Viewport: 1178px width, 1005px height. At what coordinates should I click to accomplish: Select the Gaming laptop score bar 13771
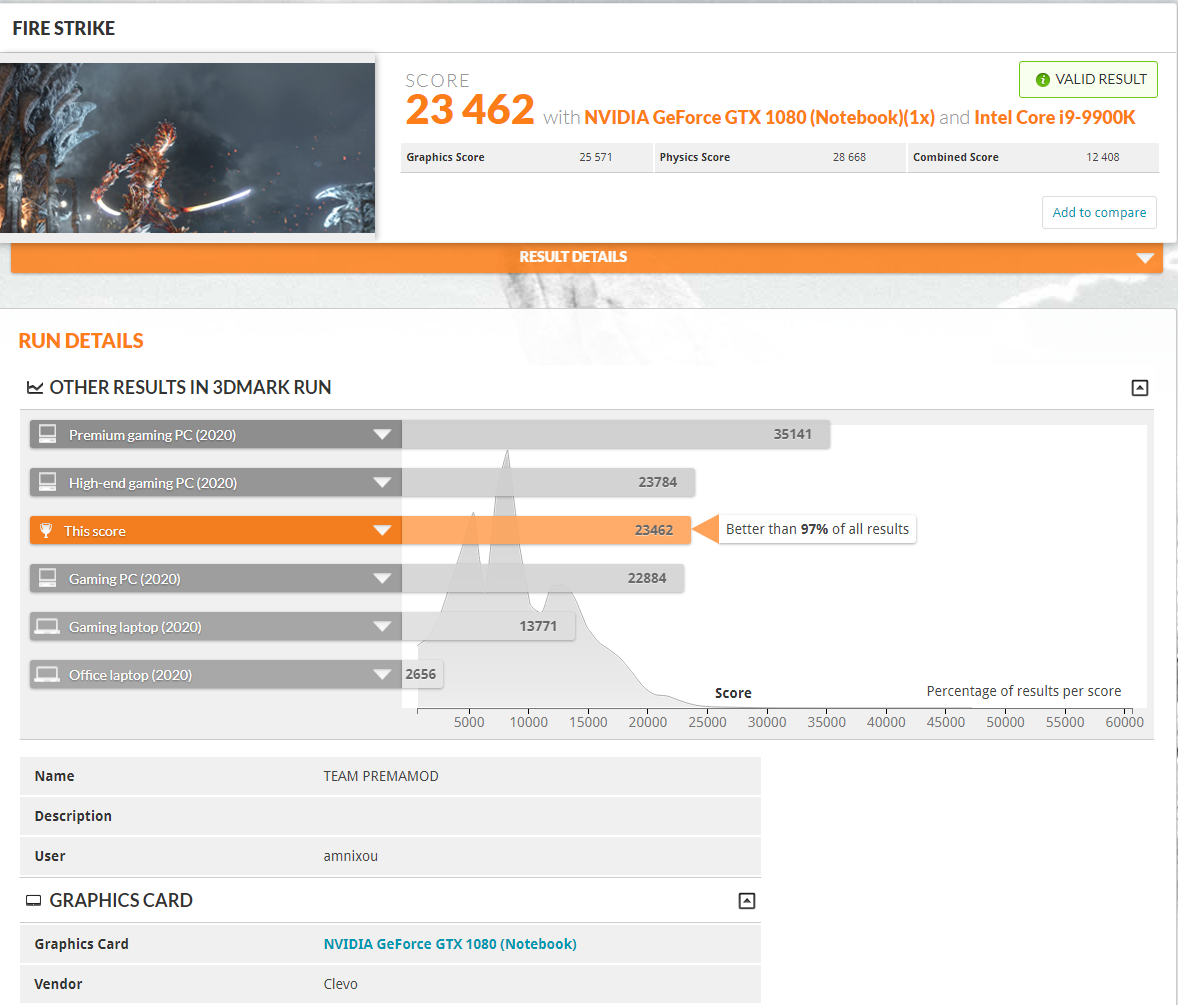coord(488,626)
